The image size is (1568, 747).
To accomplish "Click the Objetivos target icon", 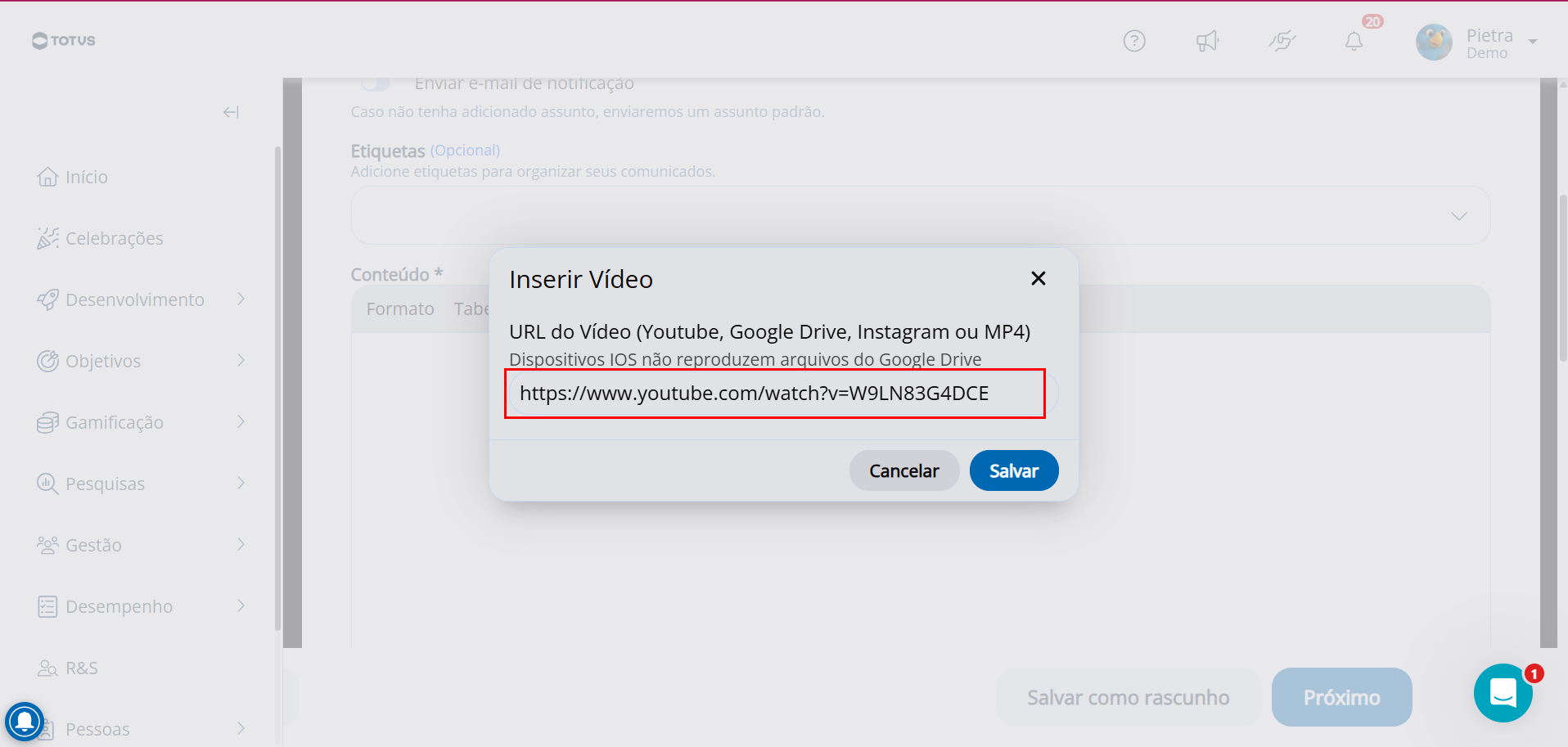I will click(47, 361).
